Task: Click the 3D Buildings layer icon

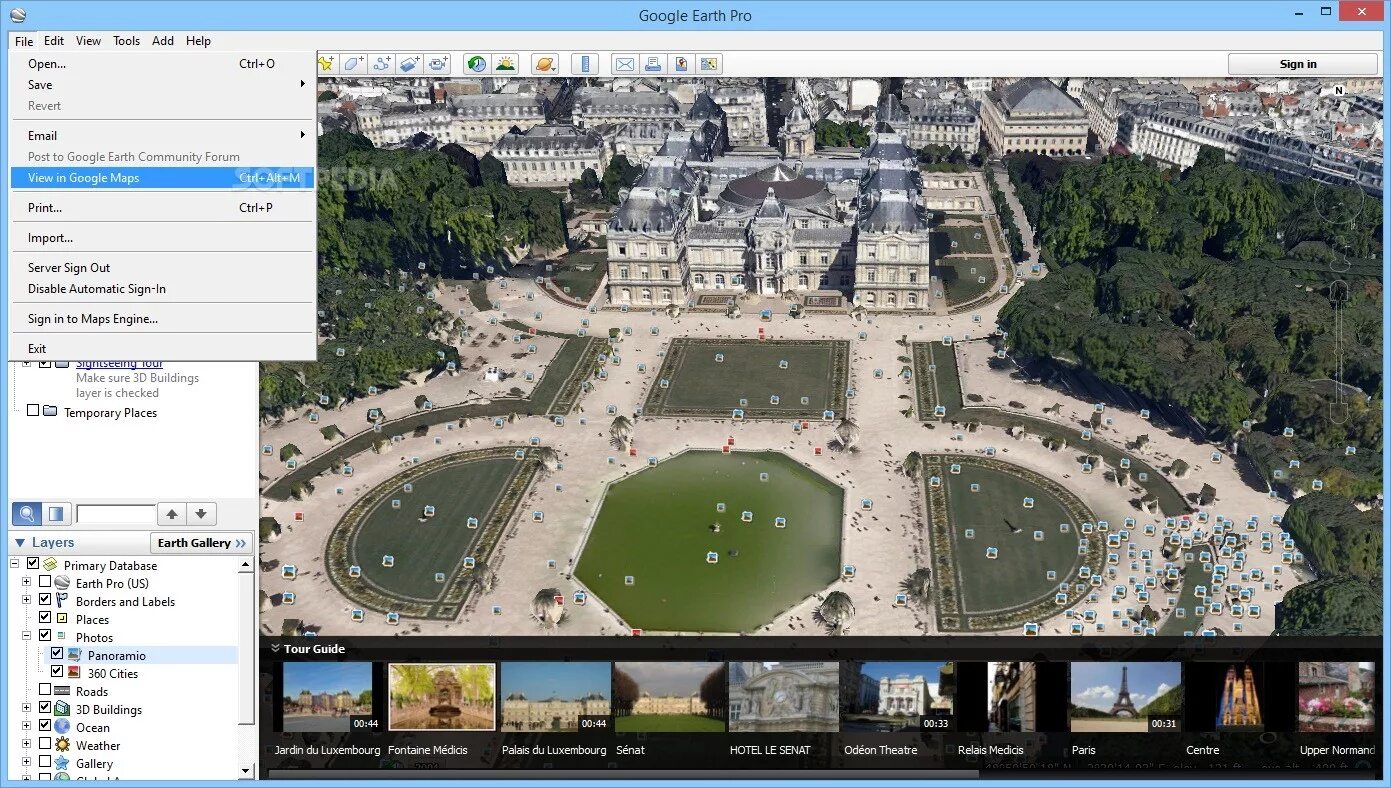Action: tap(62, 709)
